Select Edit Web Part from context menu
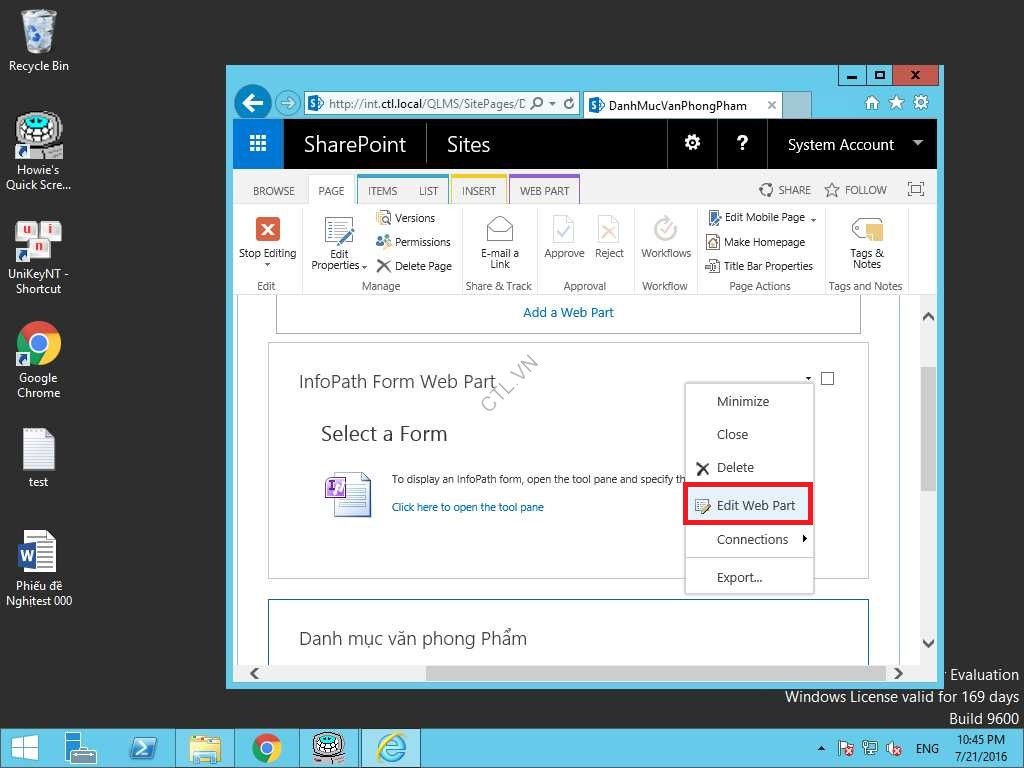This screenshot has width=1024, height=768. pos(755,505)
